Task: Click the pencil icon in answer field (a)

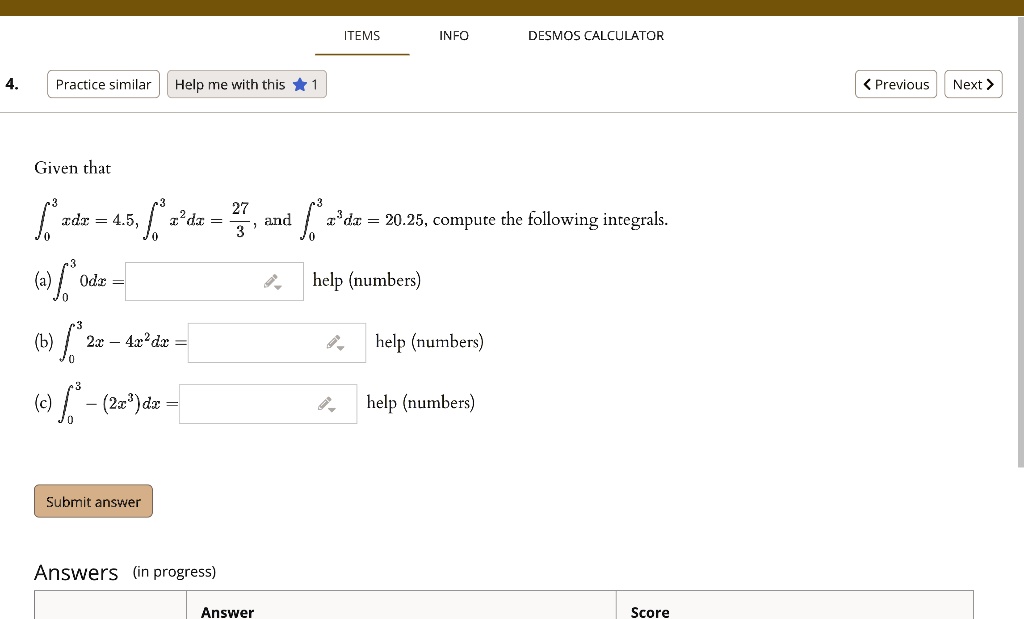Action: pyautogui.click(x=268, y=280)
